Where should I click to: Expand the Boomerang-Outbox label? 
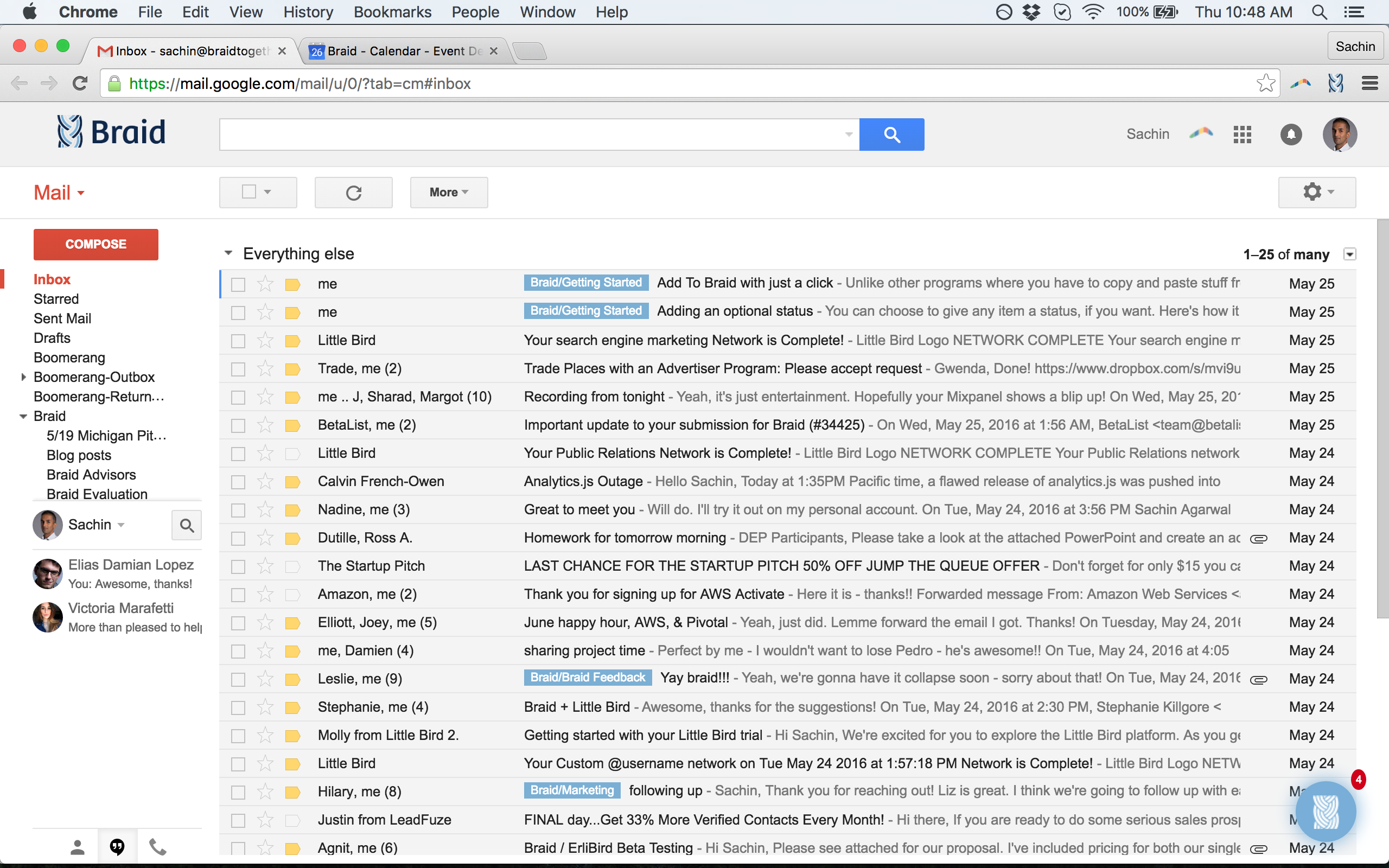(x=23, y=377)
